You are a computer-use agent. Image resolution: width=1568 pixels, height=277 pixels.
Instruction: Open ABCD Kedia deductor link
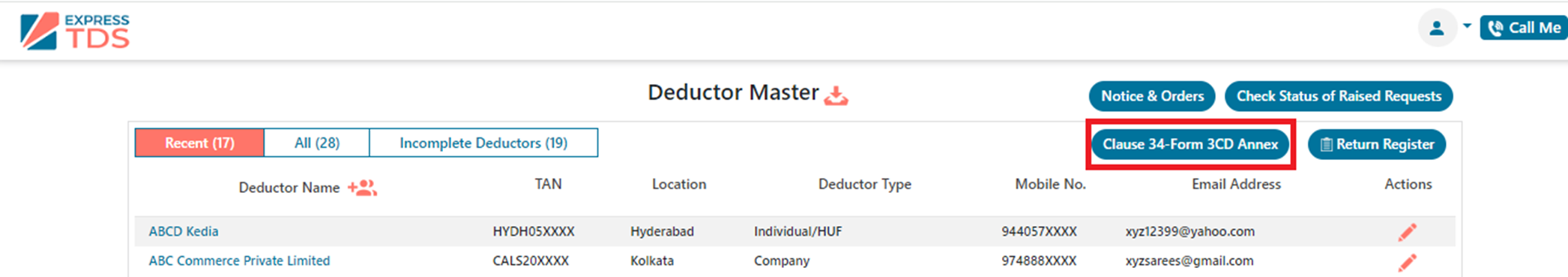pyautogui.click(x=184, y=231)
